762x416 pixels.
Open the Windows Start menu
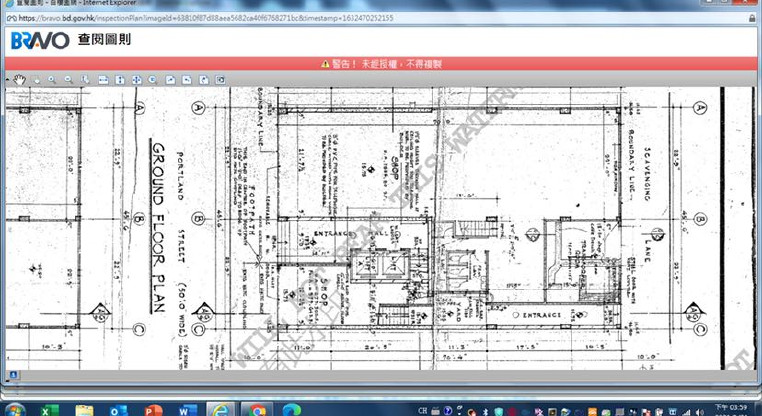14,411
